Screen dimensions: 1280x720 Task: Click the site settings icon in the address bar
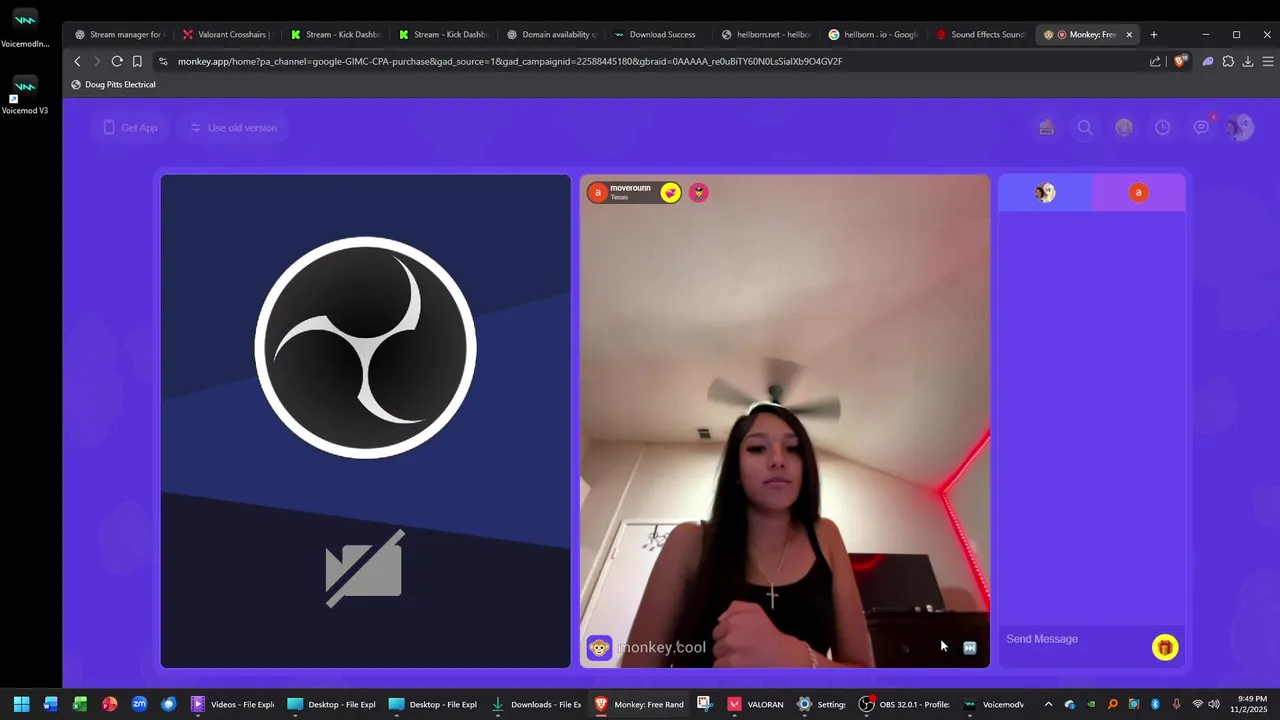163,61
